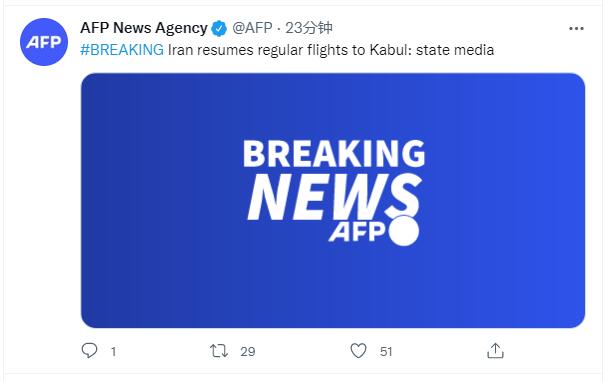
Task: Click the retweet count 29
Action: 247,352
